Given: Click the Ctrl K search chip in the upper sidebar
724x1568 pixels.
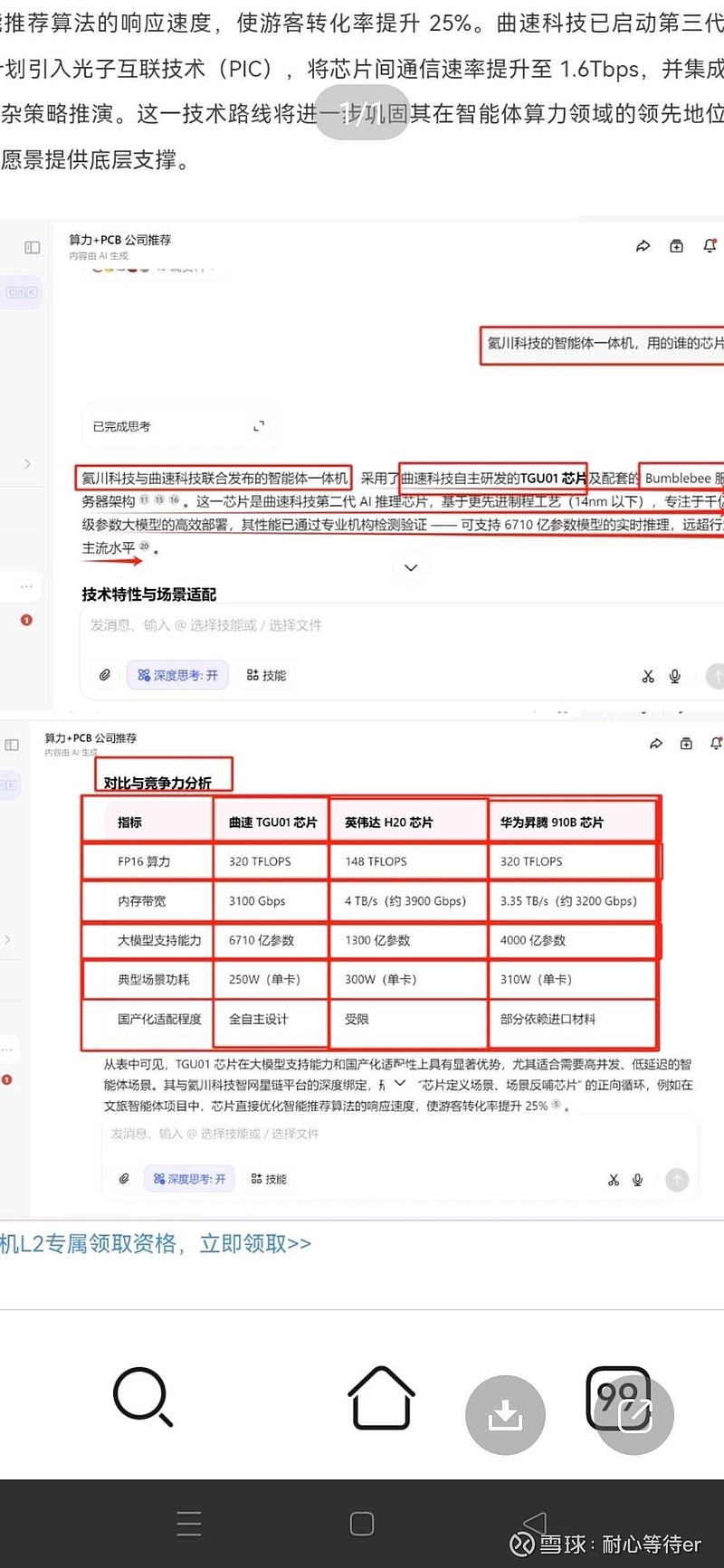Looking at the screenshot, I should pos(21,292).
